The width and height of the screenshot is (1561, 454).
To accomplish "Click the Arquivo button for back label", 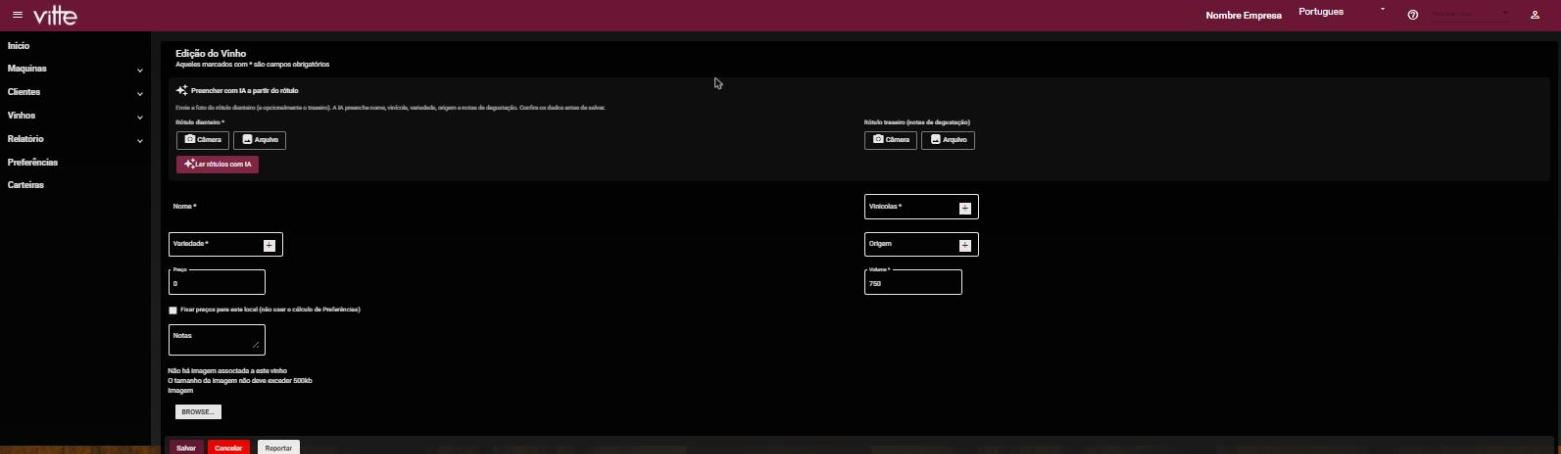I will (947, 140).
